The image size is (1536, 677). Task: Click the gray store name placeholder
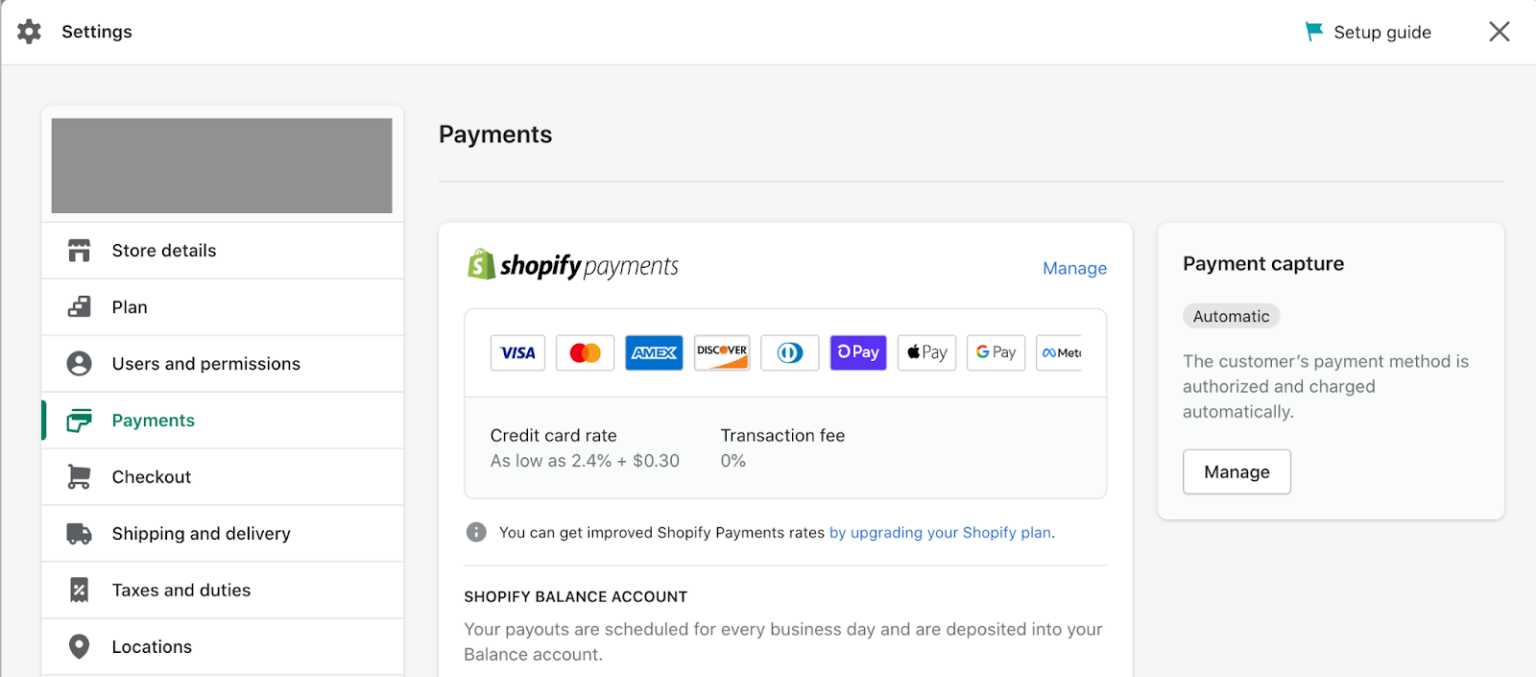(x=221, y=166)
